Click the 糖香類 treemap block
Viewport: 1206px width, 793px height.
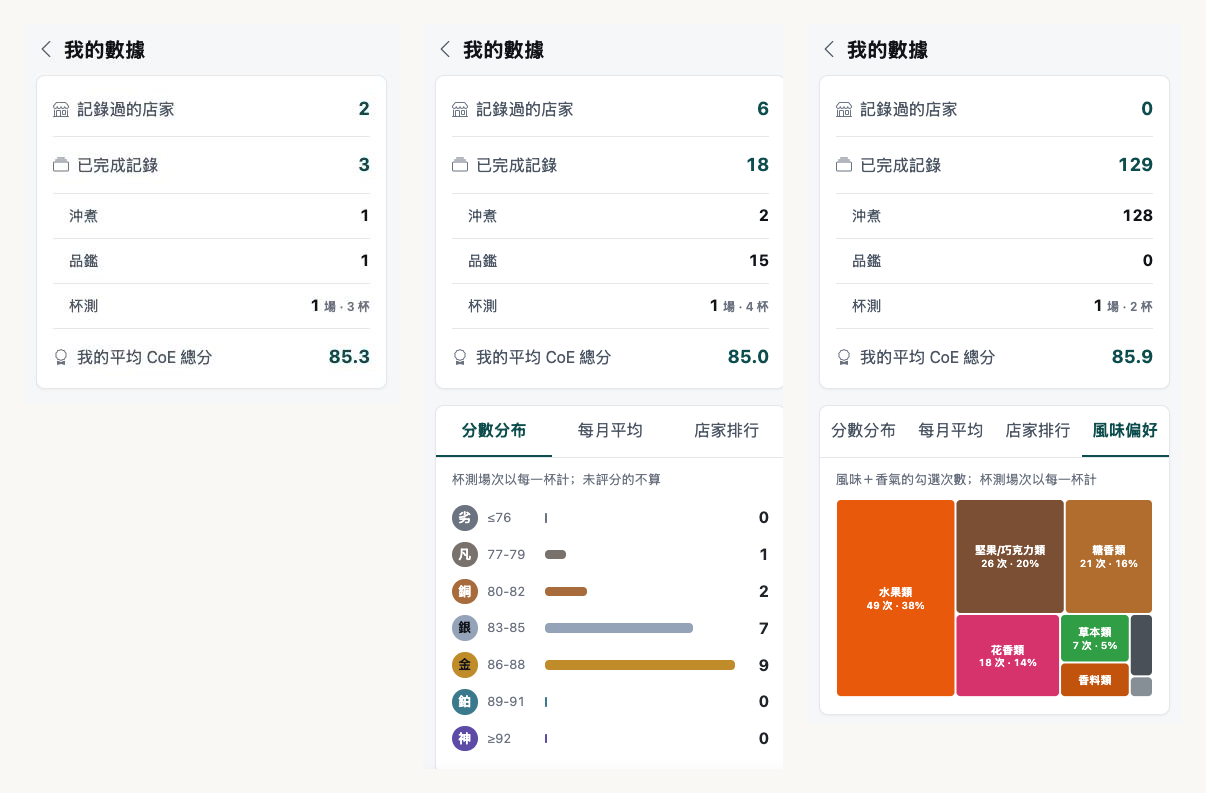1109,556
